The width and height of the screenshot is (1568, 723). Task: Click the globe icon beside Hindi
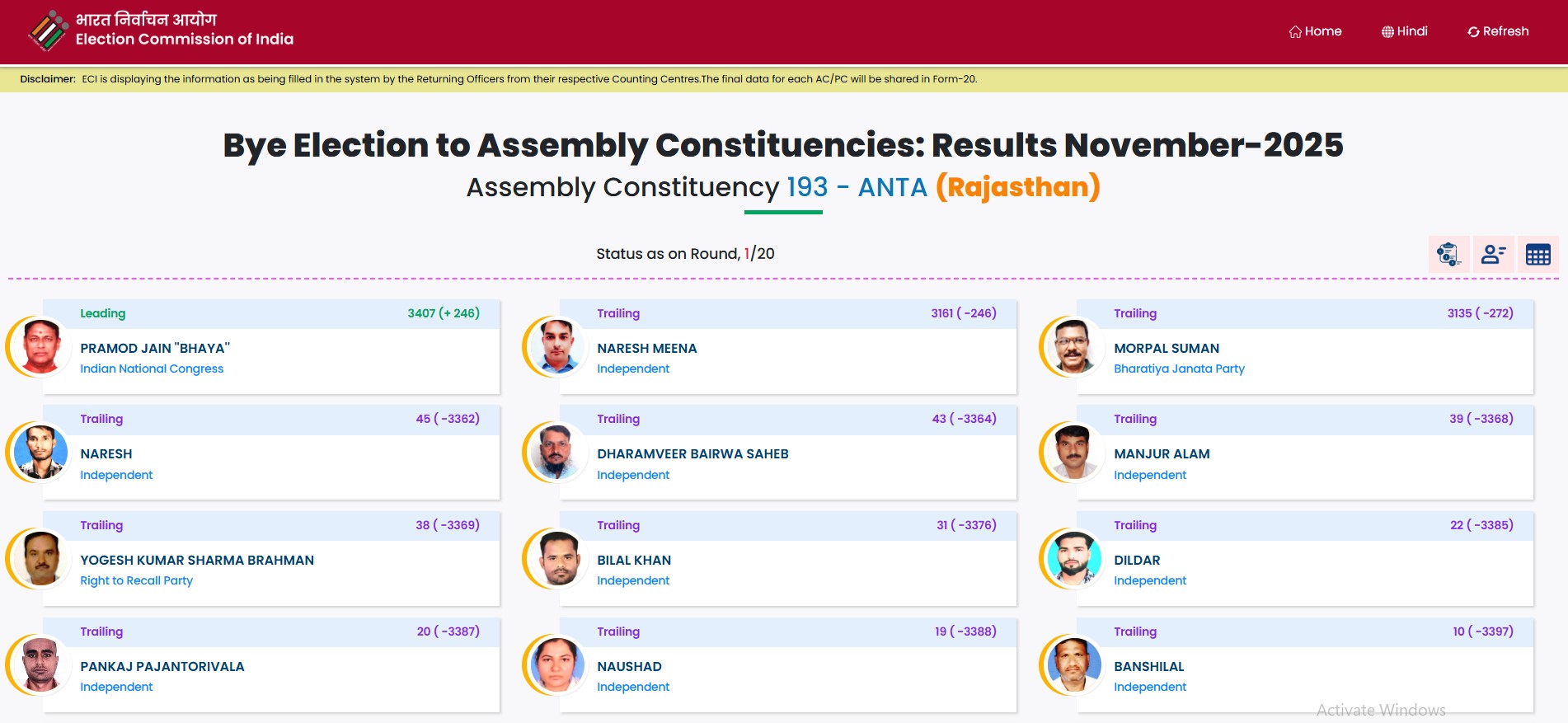(1387, 32)
